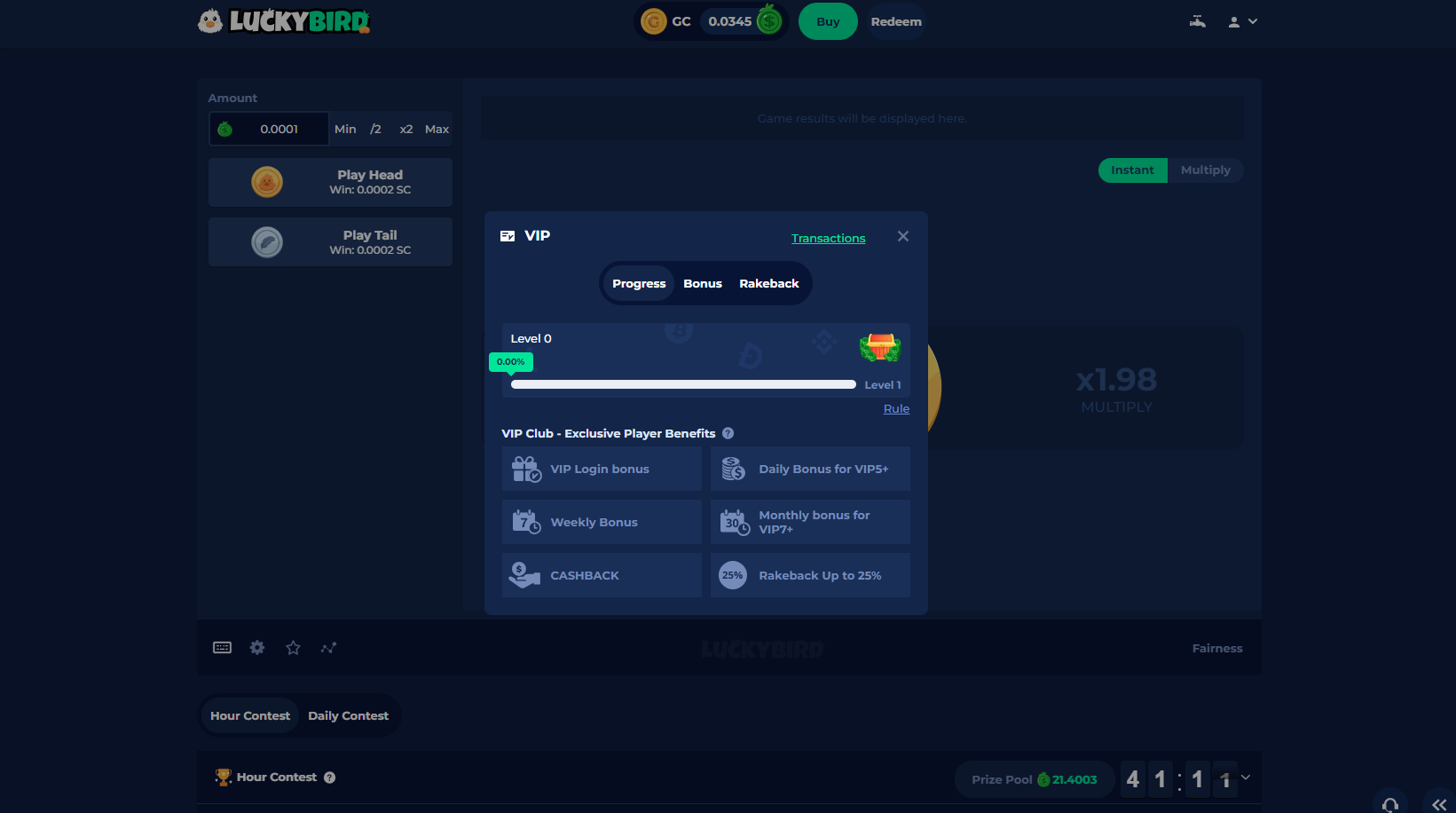Open the live stats chart icon
The image size is (1456, 813).
click(x=328, y=648)
